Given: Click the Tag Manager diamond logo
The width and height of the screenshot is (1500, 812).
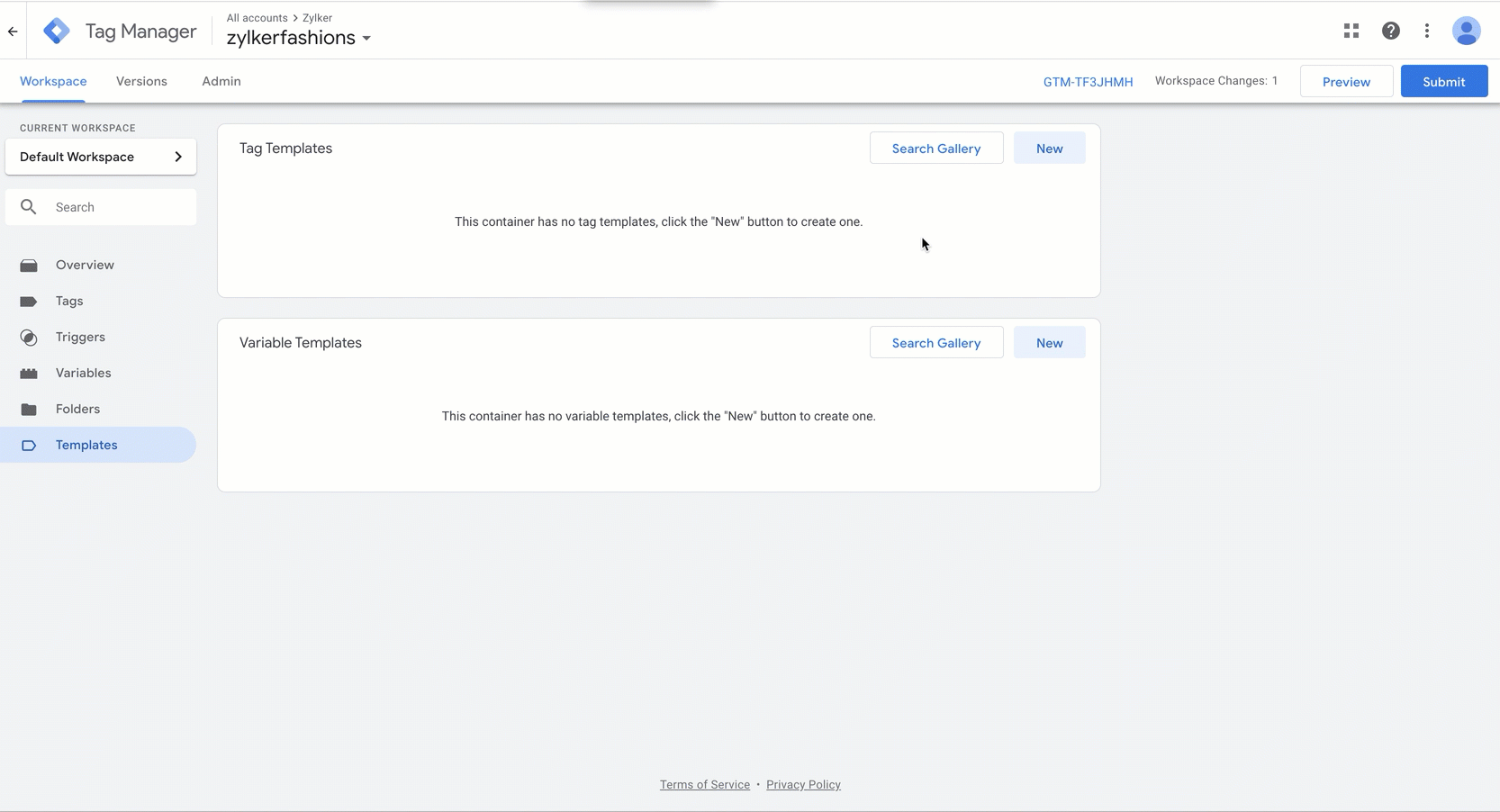Looking at the screenshot, I should 57,31.
